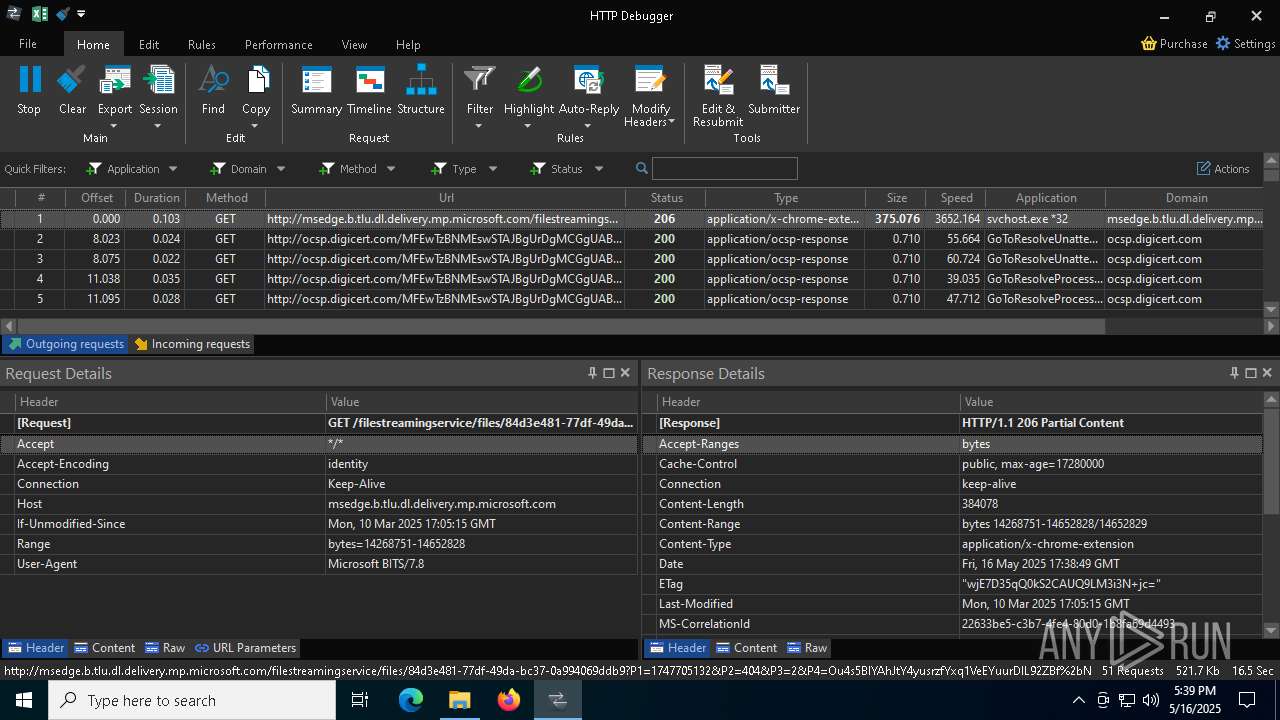
Task: Switch to the Edit ribbon tab
Action: coord(149,44)
